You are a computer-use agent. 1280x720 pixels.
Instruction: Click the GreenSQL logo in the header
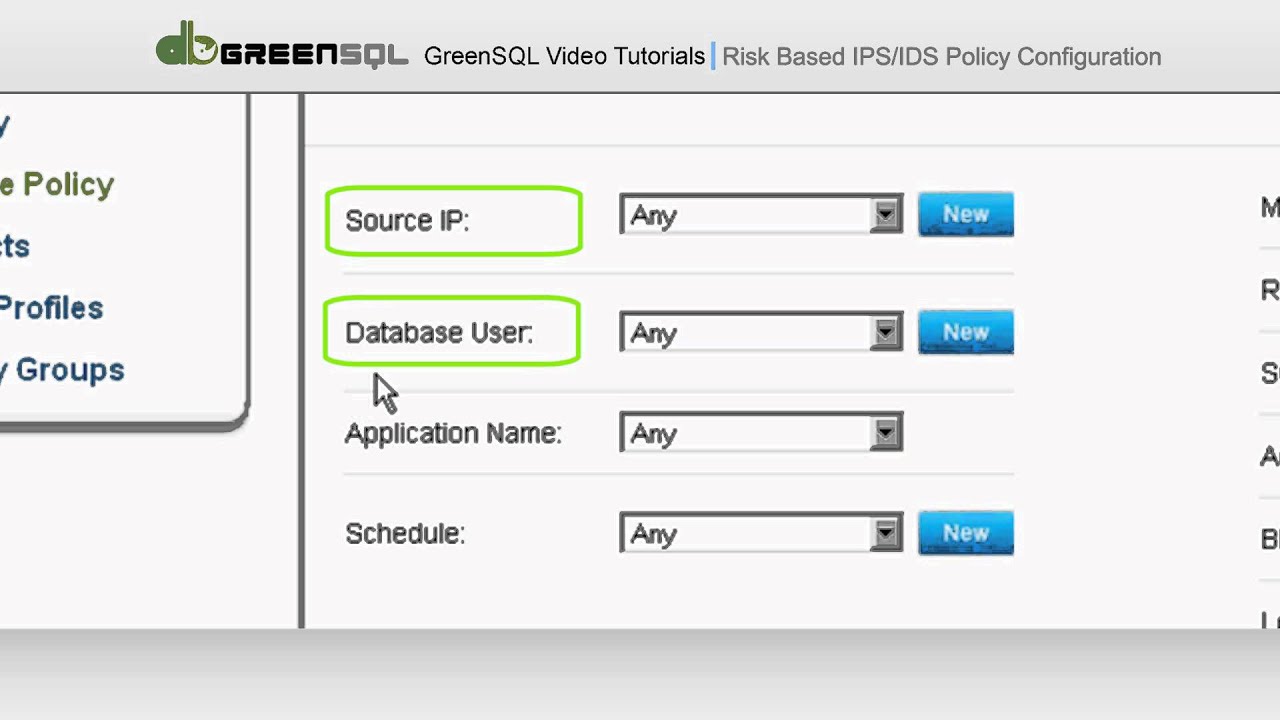click(x=282, y=46)
